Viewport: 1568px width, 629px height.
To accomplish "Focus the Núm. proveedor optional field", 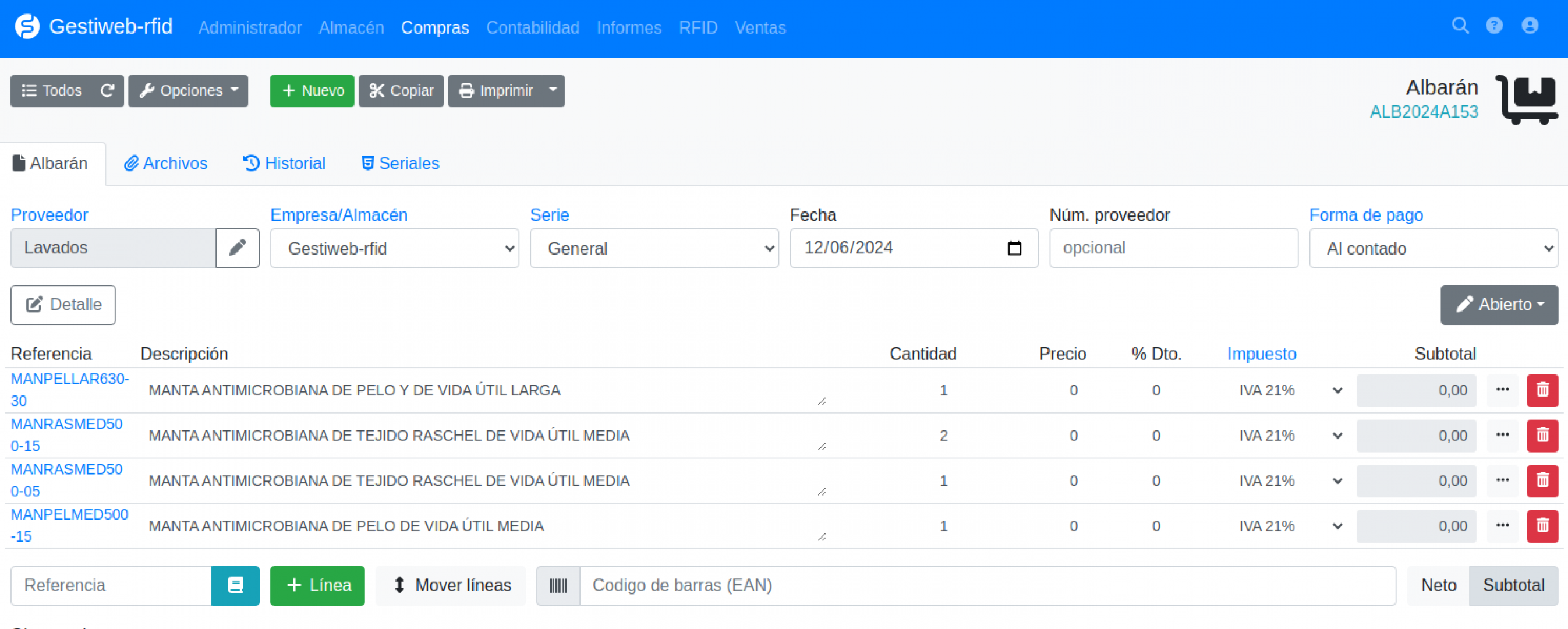I will (1174, 248).
